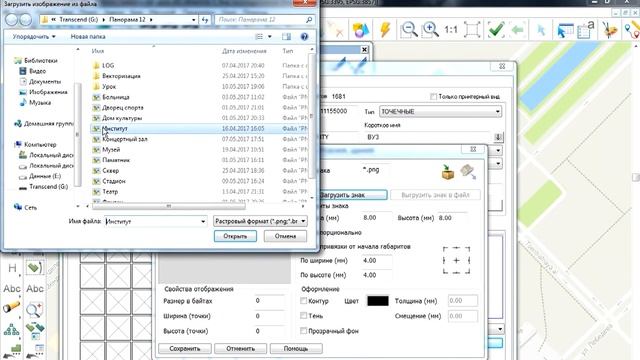This screenshot has width=640, height=360.
Task: Click the 'Открыть' button
Action: tap(235, 236)
